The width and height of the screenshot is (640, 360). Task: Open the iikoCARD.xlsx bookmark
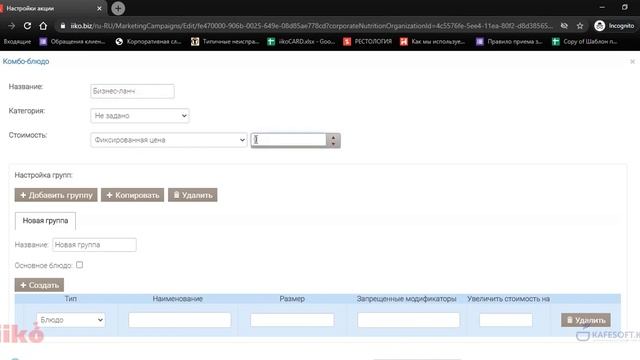[301, 41]
